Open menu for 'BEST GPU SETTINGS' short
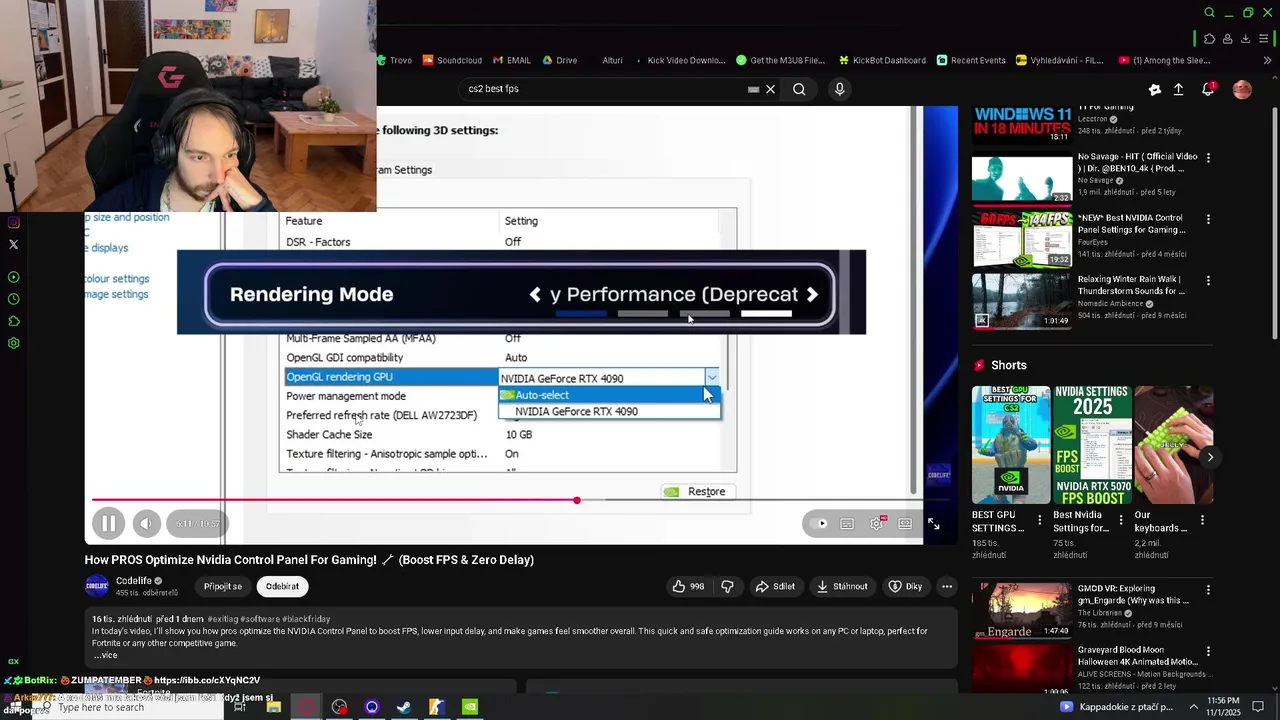The height and width of the screenshot is (720, 1280). click(1040, 520)
